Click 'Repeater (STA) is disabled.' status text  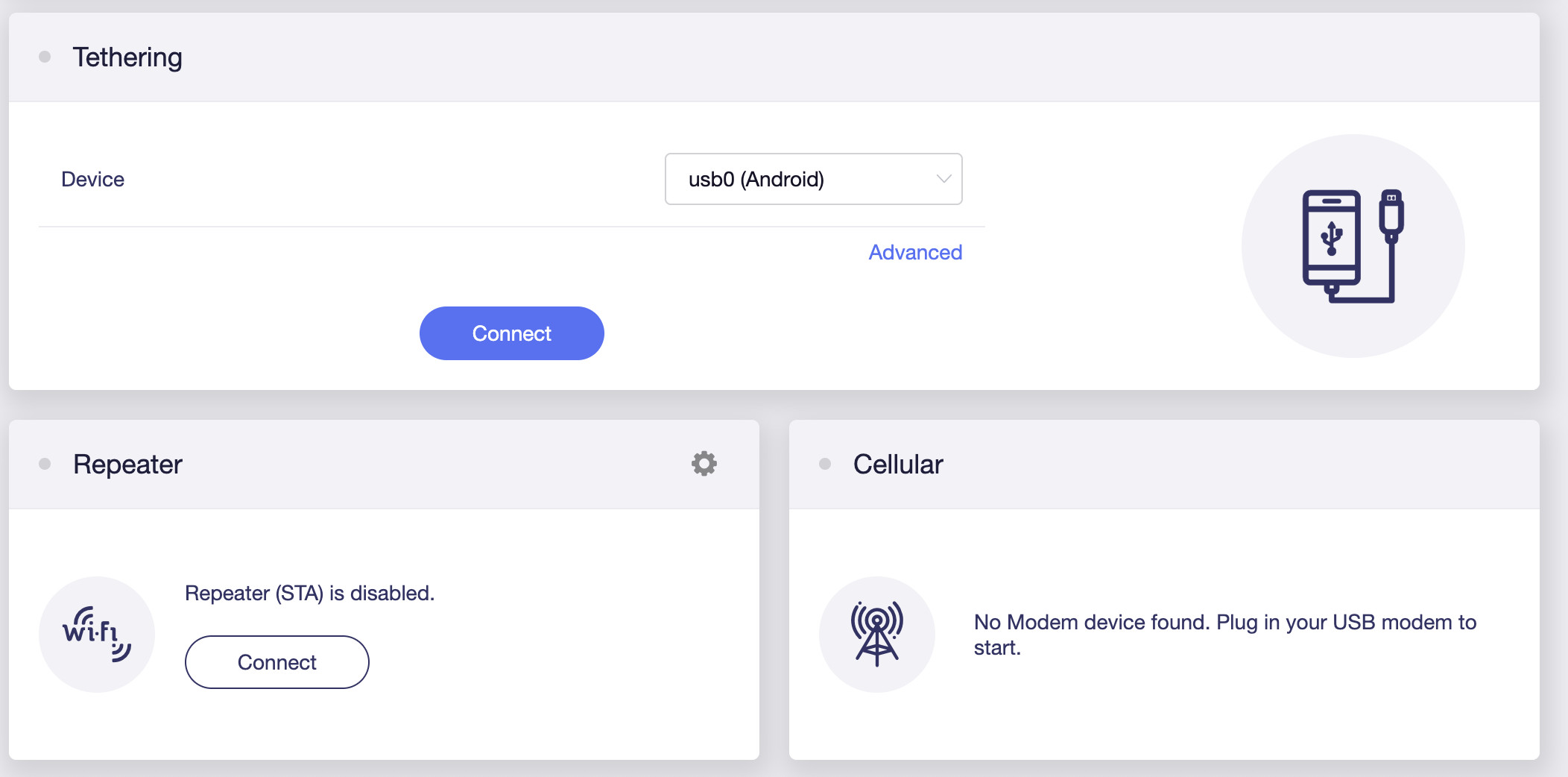(309, 593)
